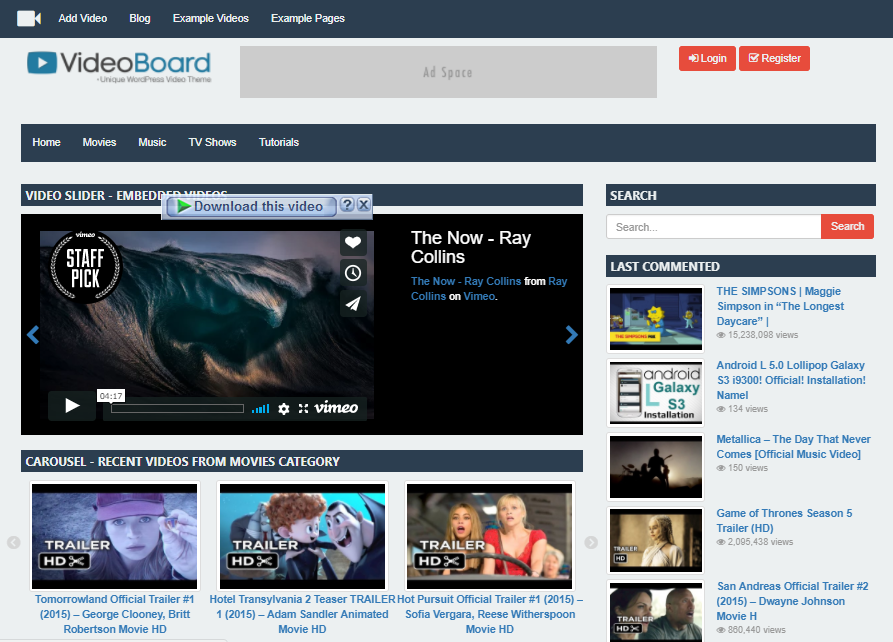Log in with the Login button

tap(707, 58)
